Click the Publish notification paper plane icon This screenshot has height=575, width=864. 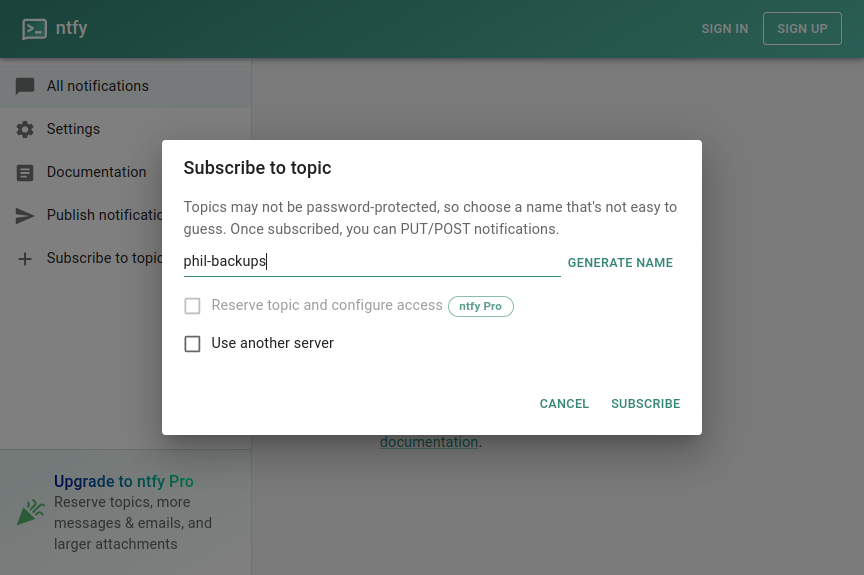(26, 215)
